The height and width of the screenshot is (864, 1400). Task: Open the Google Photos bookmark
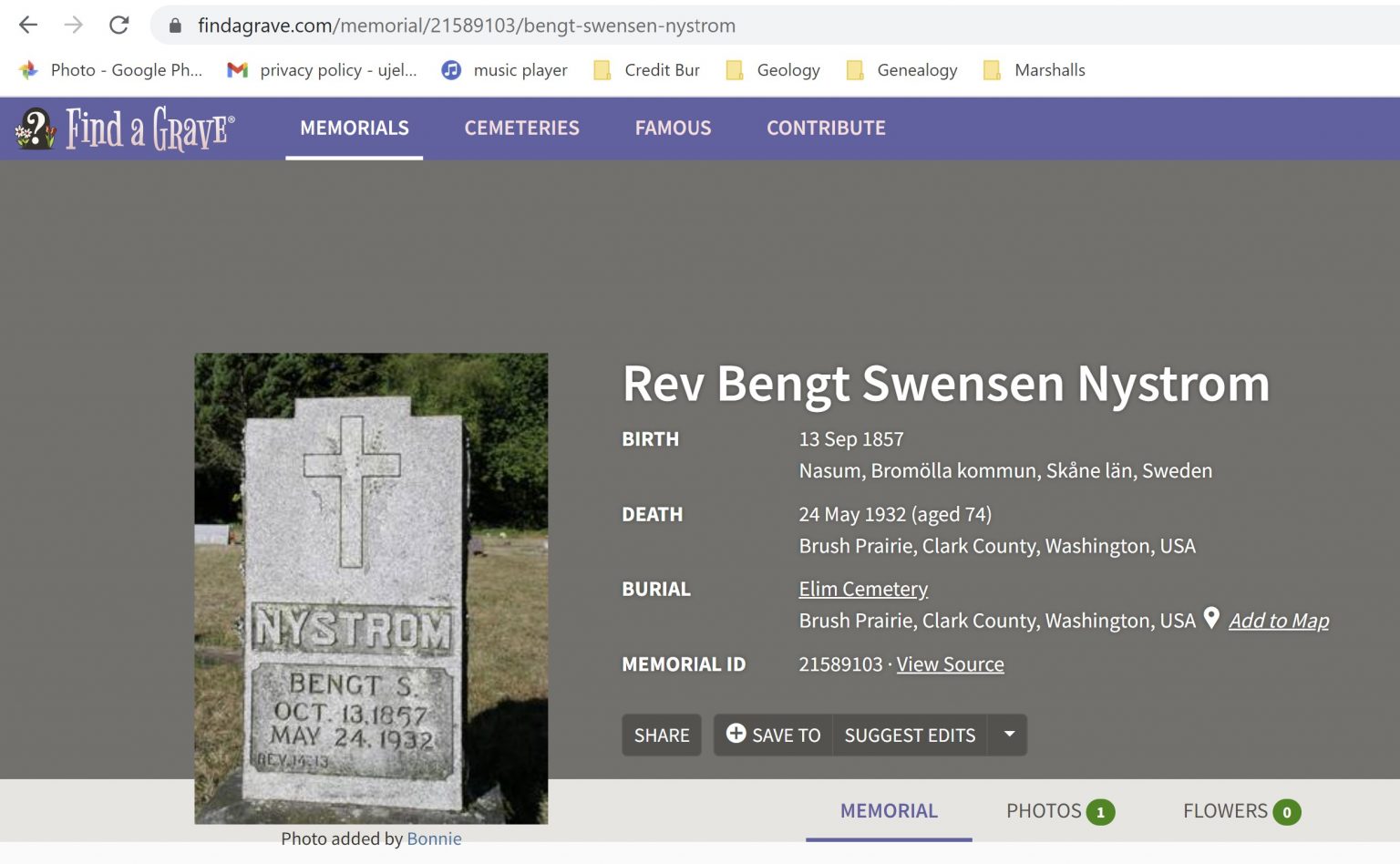(109, 69)
